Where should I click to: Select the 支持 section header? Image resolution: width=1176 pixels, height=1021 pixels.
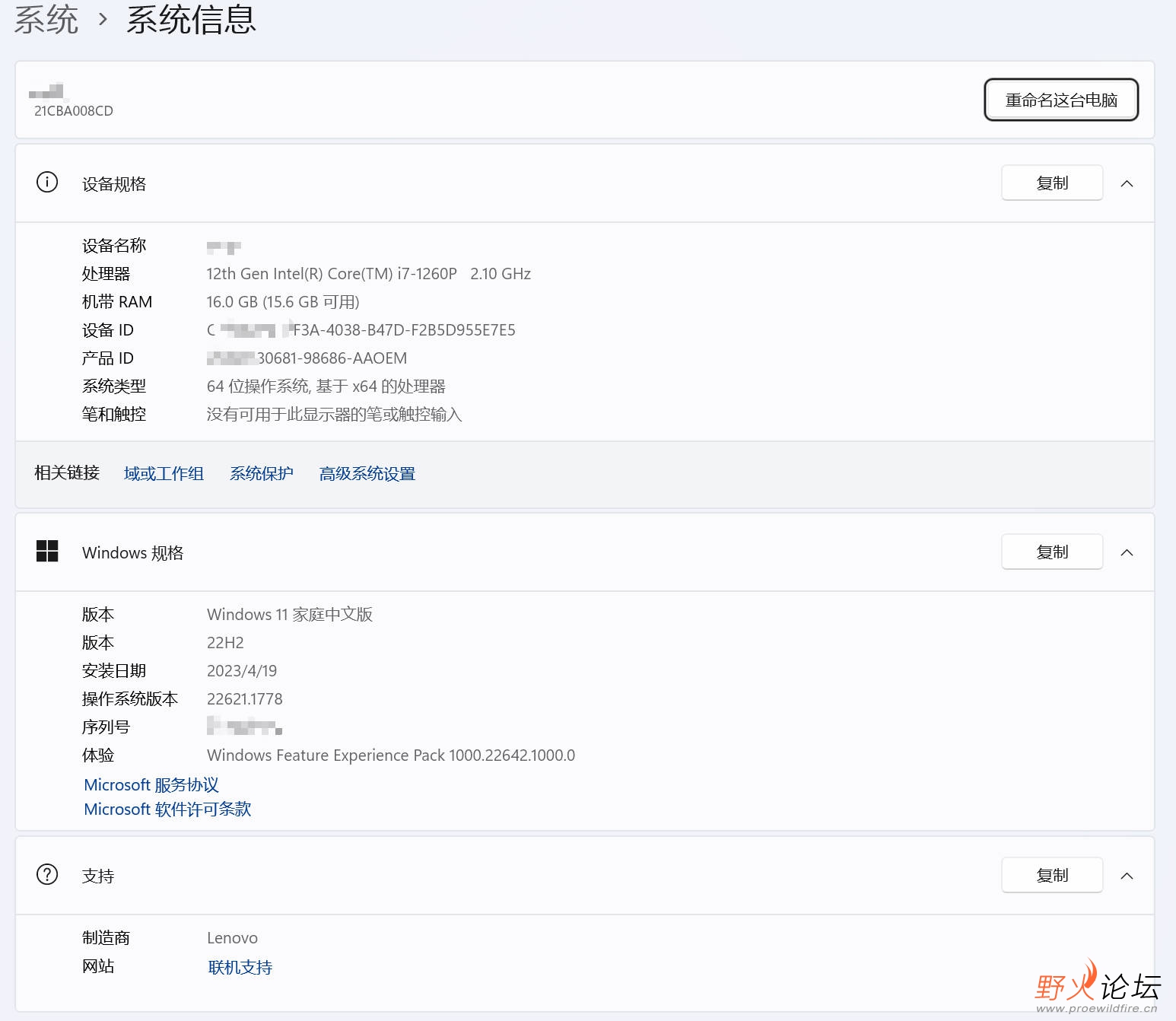tap(584, 876)
